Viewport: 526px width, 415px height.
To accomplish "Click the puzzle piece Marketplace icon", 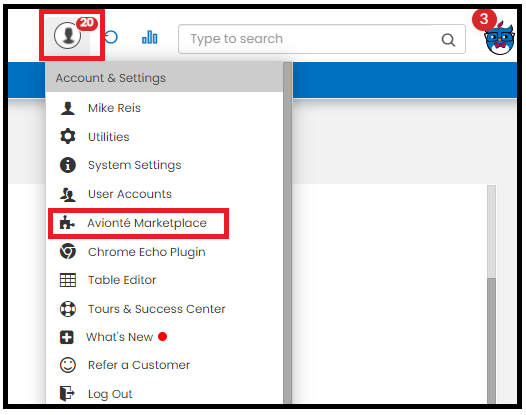I will [x=67, y=222].
